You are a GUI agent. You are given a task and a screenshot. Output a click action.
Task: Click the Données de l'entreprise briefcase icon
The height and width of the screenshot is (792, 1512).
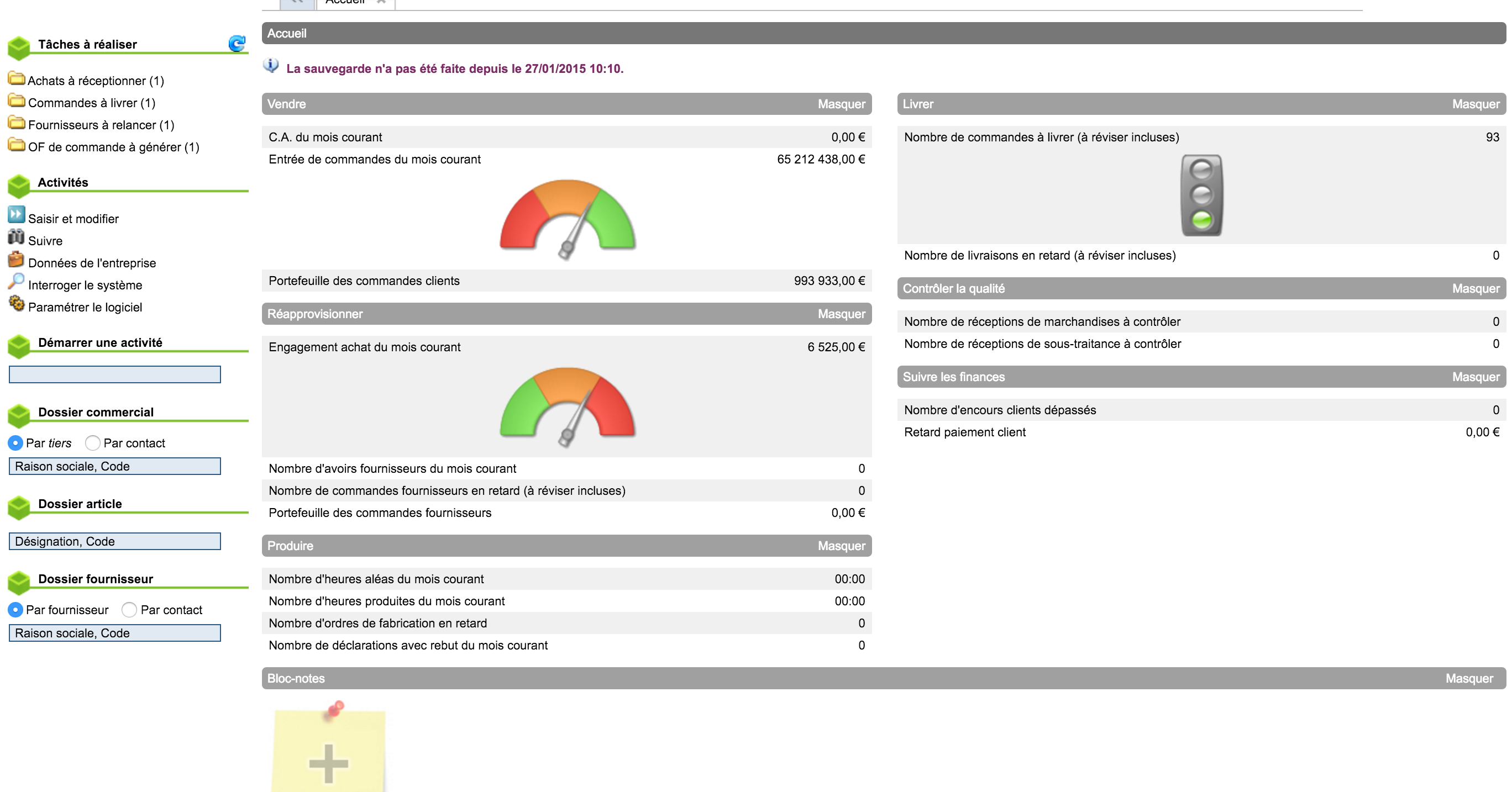17,258
